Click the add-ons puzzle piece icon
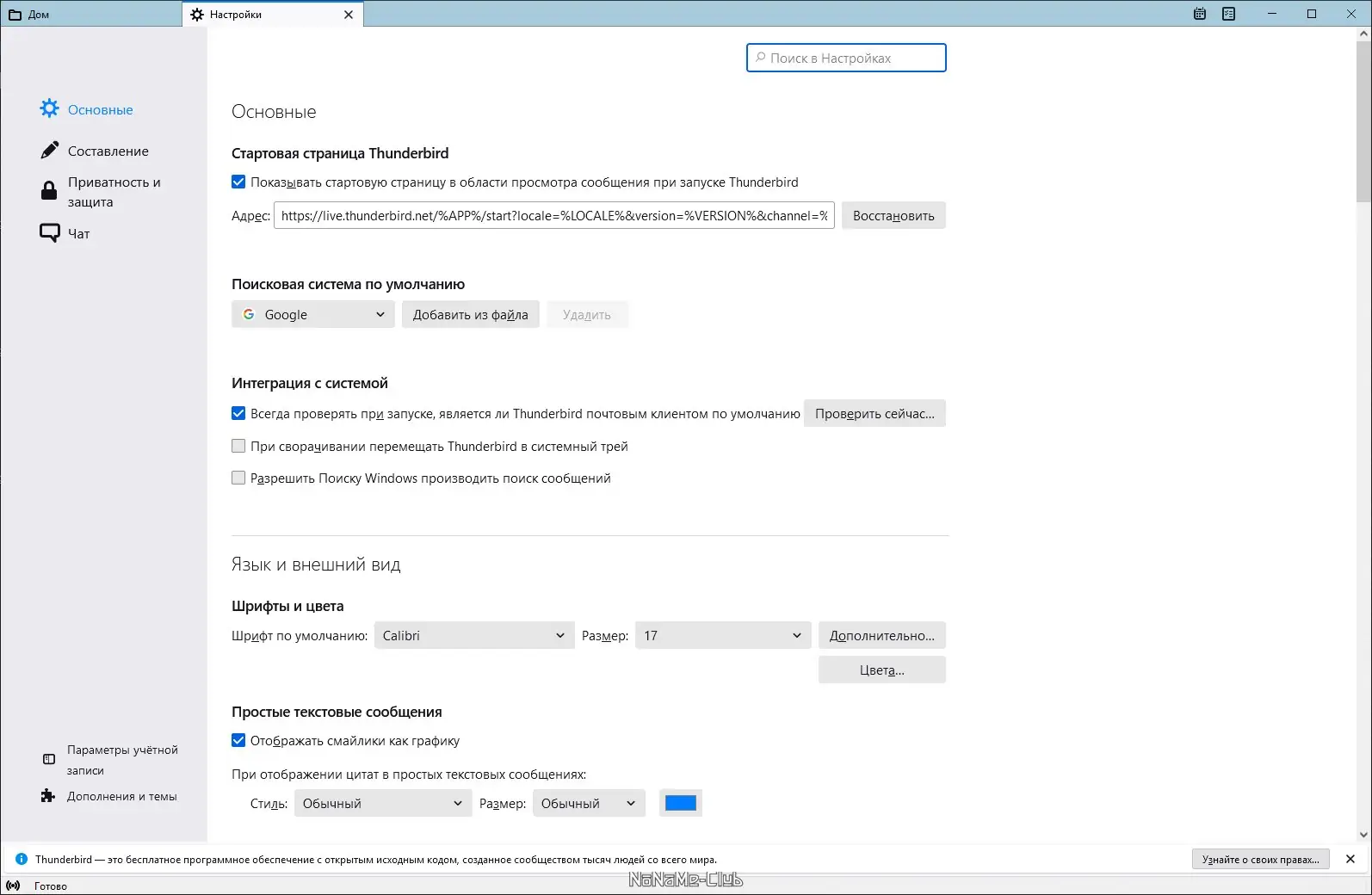This screenshot has width=1372, height=895. (x=48, y=796)
